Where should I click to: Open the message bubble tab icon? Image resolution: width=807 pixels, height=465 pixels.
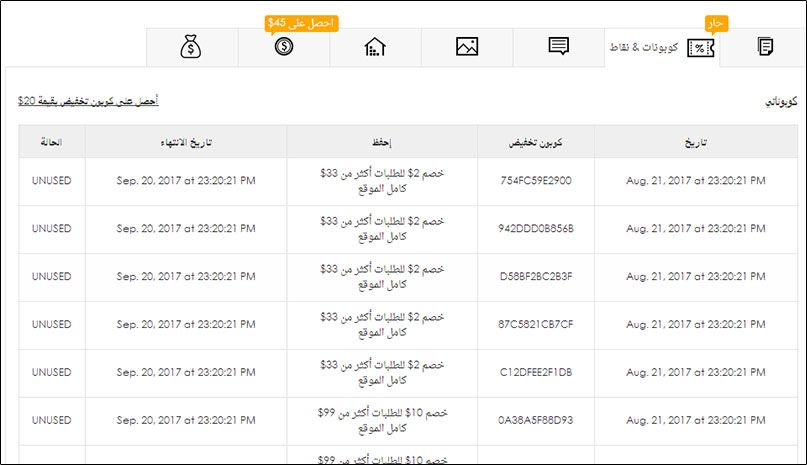pos(558,46)
